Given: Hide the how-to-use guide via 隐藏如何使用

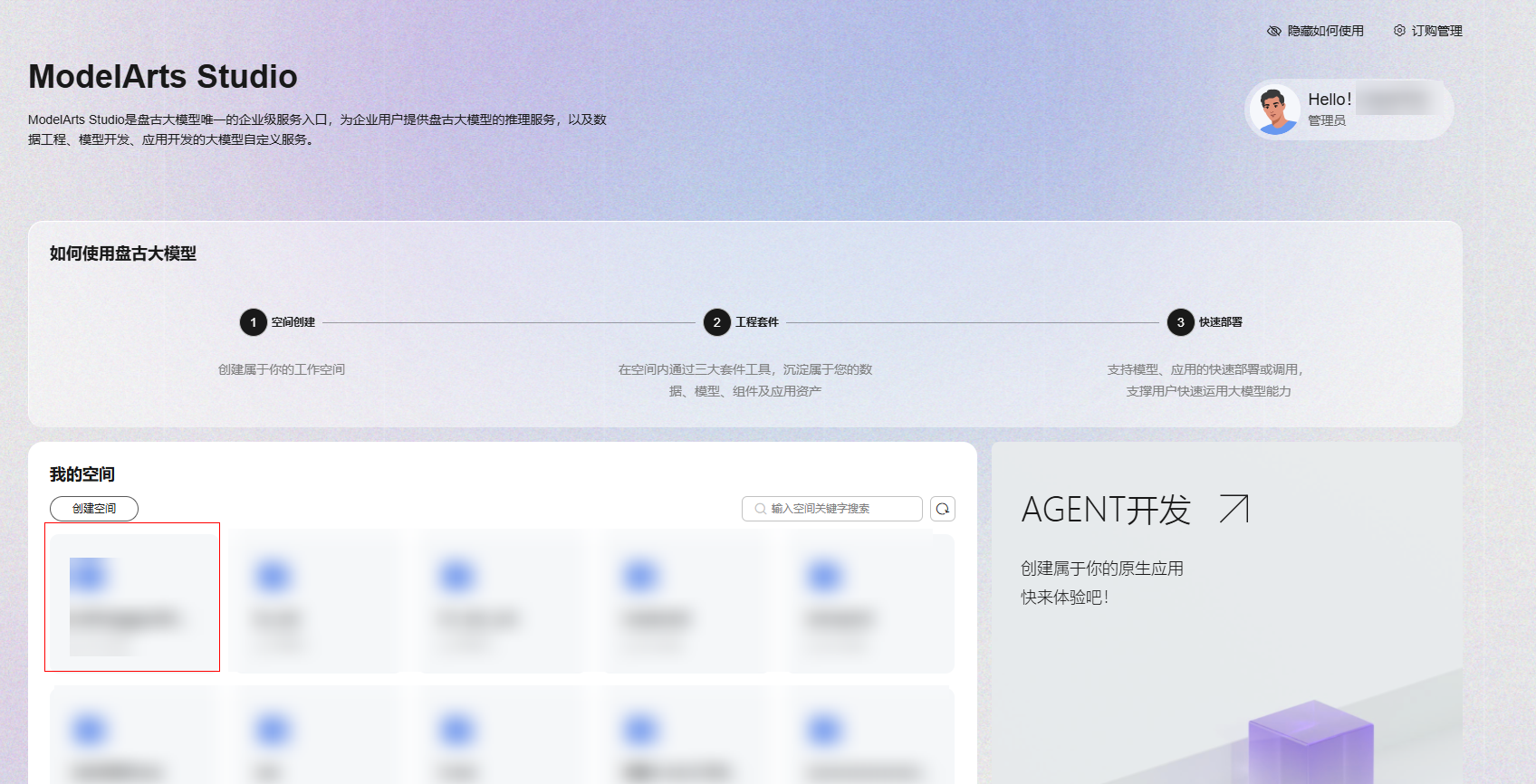Looking at the screenshot, I should 1315,31.
